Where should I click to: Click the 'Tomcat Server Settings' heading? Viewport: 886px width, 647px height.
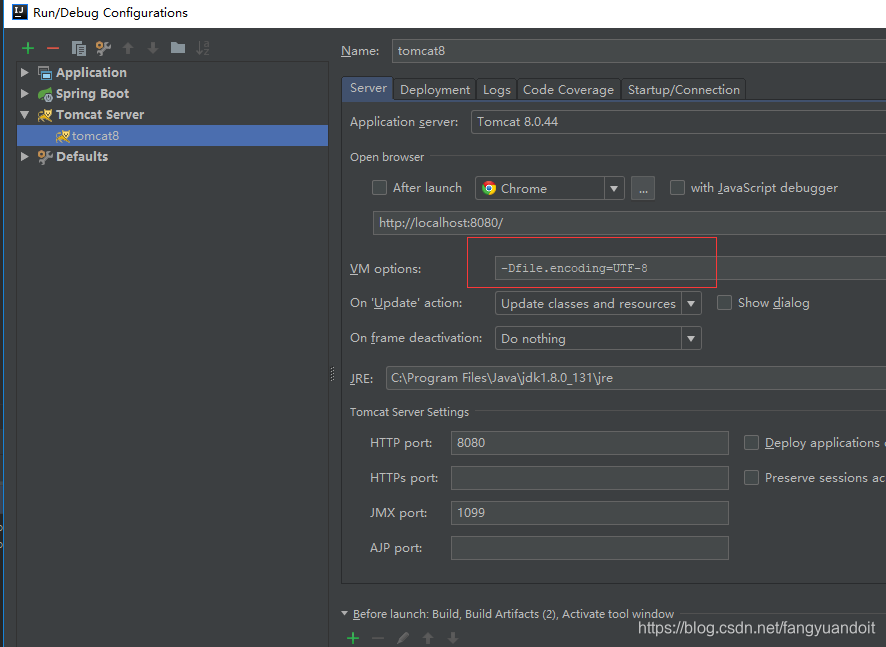coord(409,412)
